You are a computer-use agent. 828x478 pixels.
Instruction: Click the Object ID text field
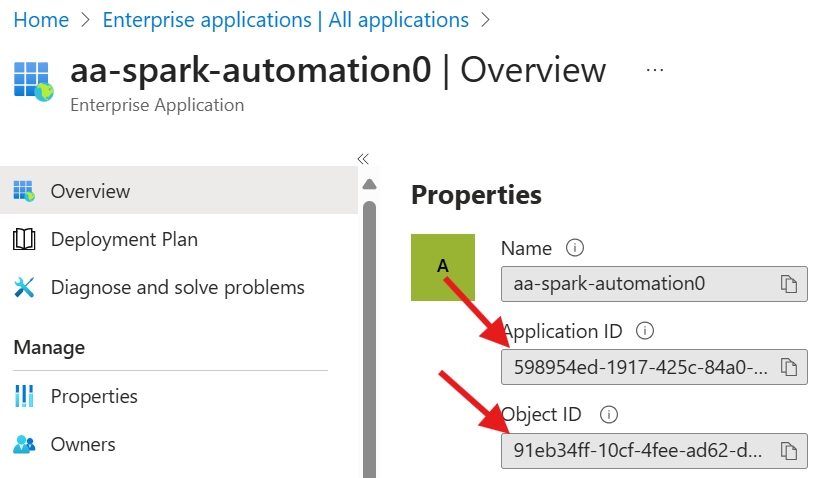tap(640, 451)
